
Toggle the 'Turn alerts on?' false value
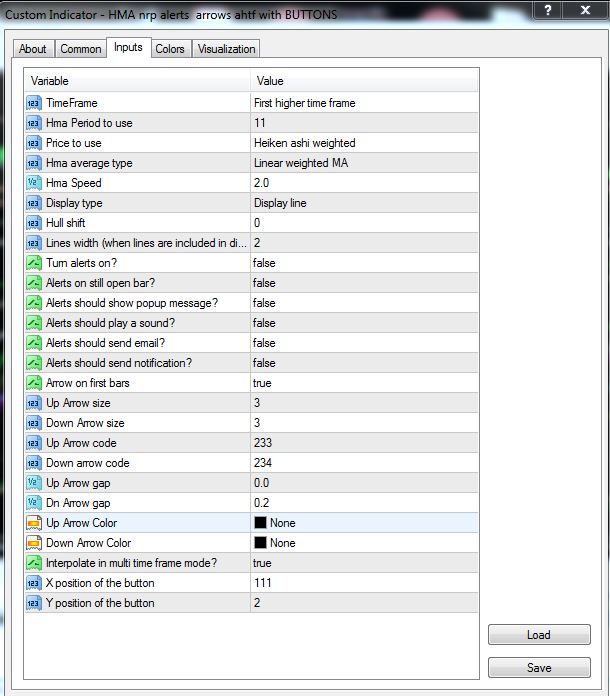tap(264, 263)
